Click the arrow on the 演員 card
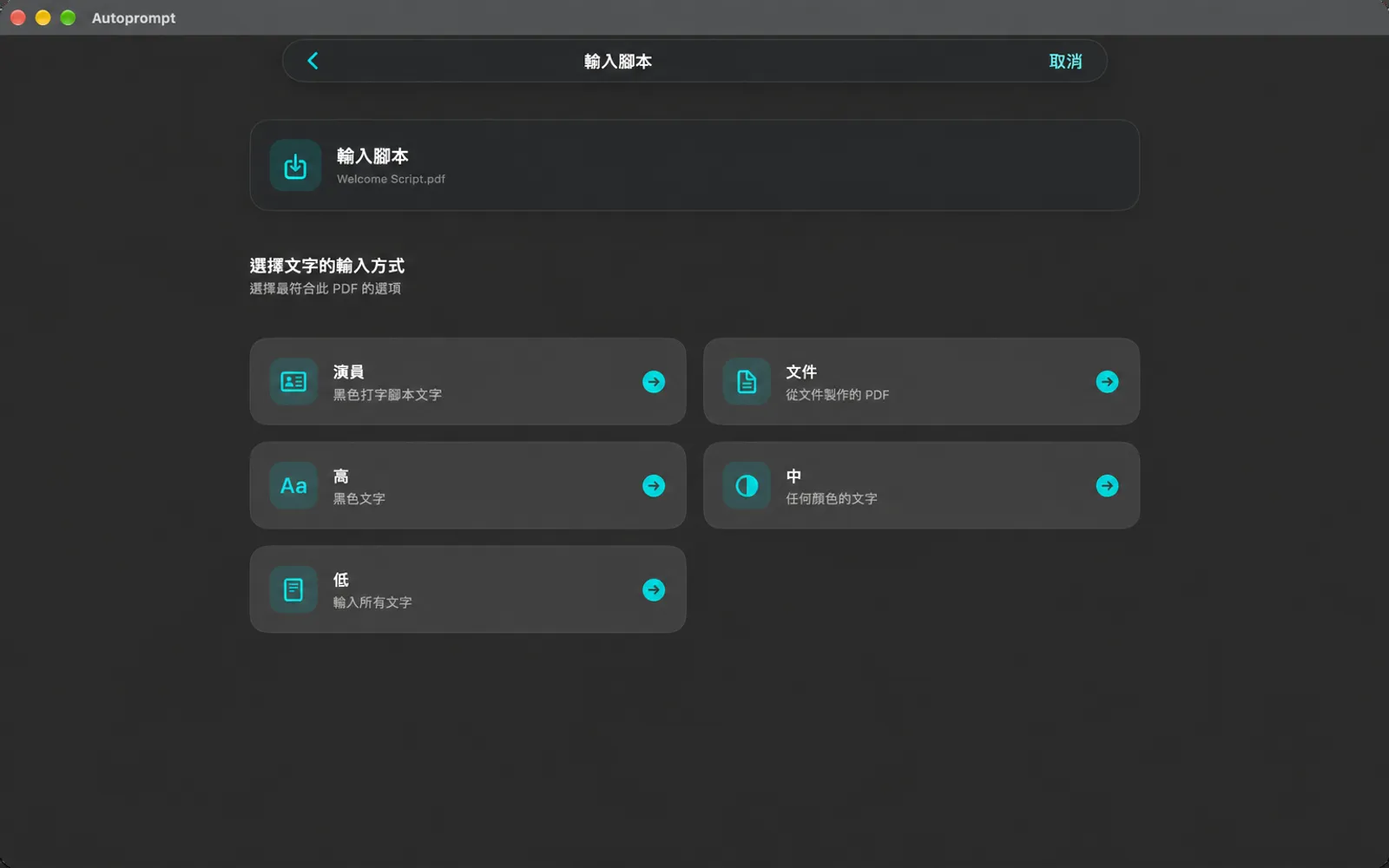 (x=654, y=382)
